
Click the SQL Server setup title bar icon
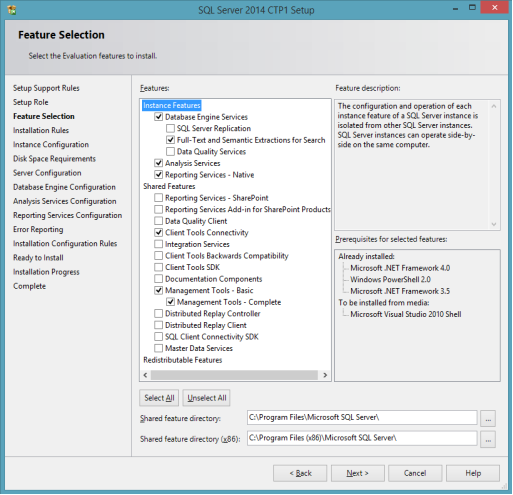(x=12, y=10)
